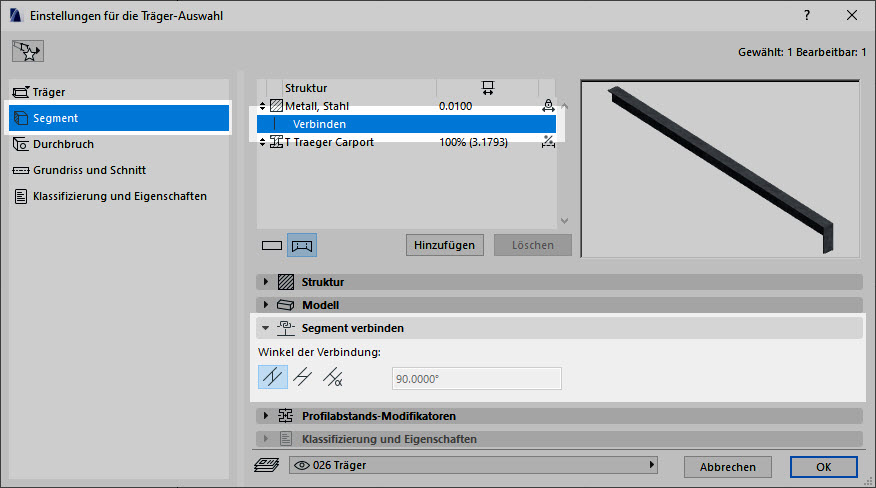Image resolution: width=876 pixels, height=488 pixels.
Task: Select the Träger page in sidebar
Action: [x=118, y=92]
